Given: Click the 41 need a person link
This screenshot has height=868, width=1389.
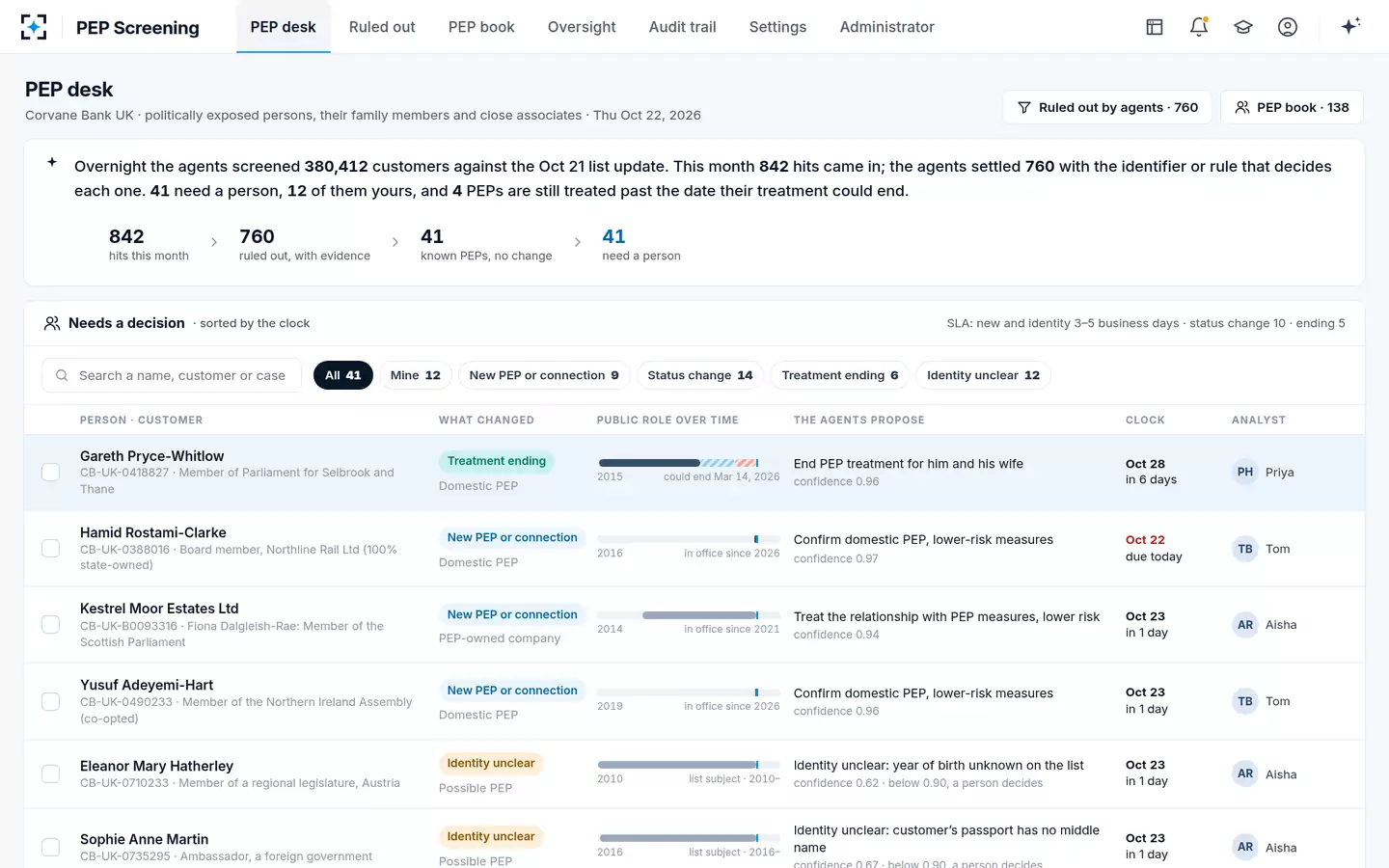Looking at the screenshot, I should tap(641, 244).
